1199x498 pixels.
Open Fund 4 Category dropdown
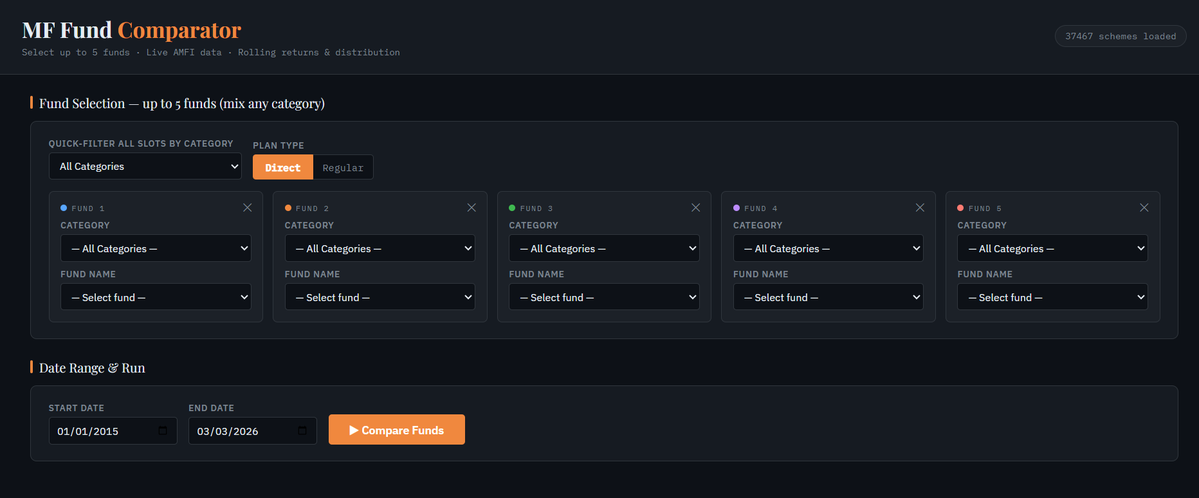(x=828, y=249)
